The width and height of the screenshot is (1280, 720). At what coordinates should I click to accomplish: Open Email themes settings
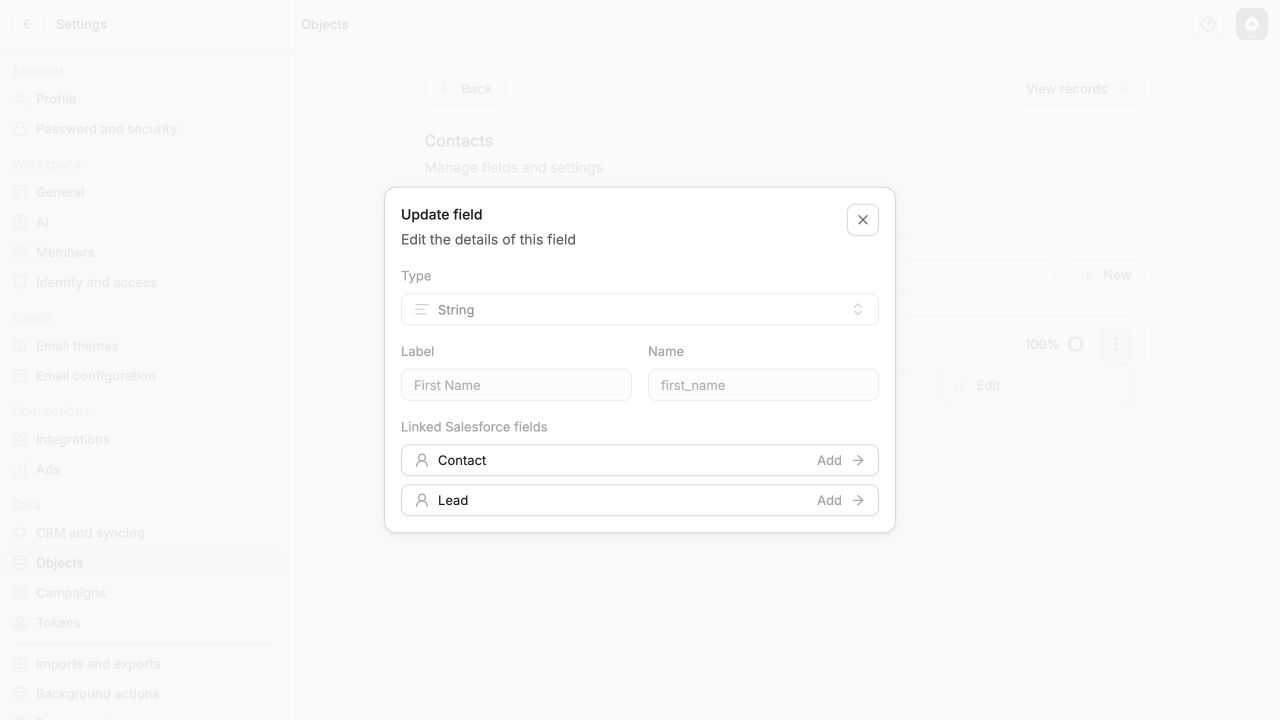(x=145, y=346)
